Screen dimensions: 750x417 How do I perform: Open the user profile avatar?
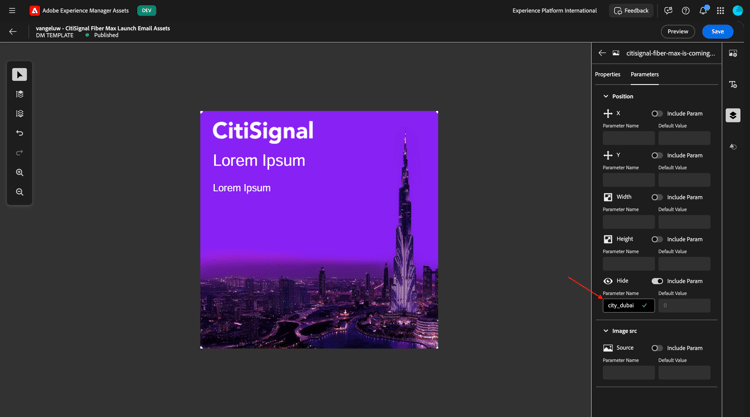pos(738,11)
